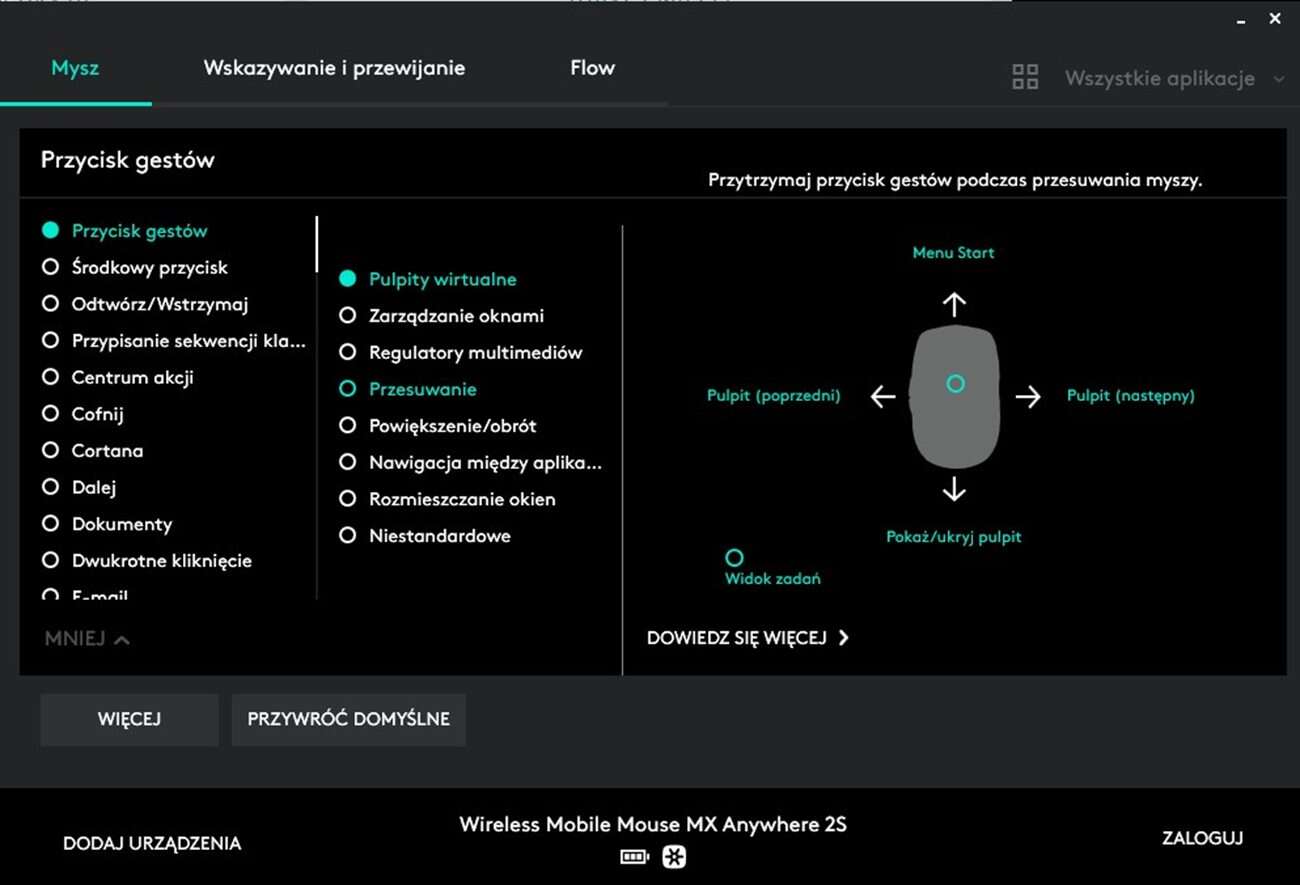
Task: Check the battery status icon
Action: pos(633,857)
